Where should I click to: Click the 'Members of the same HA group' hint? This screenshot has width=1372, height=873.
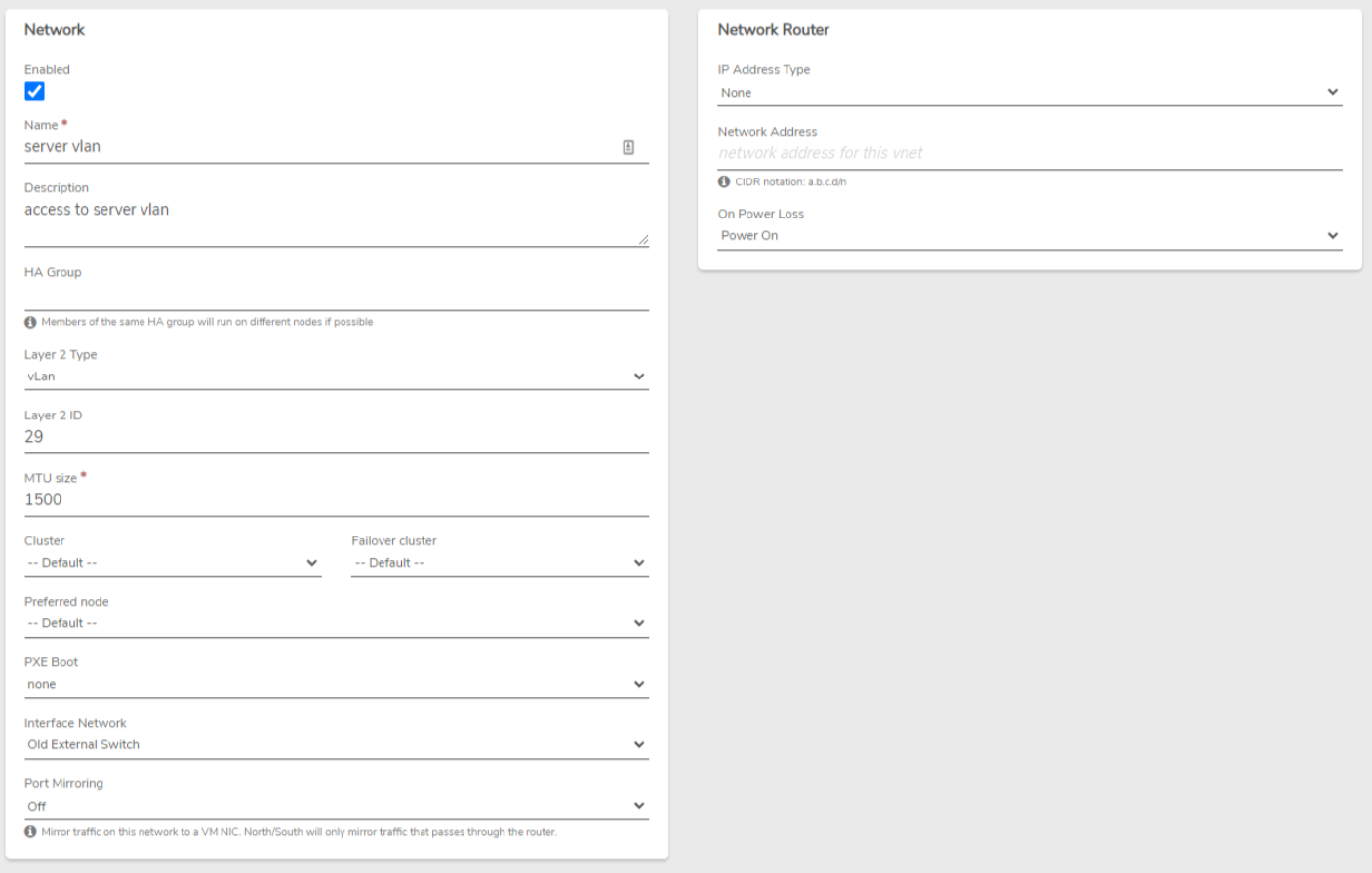pyautogui.click(x=207, y=322)
